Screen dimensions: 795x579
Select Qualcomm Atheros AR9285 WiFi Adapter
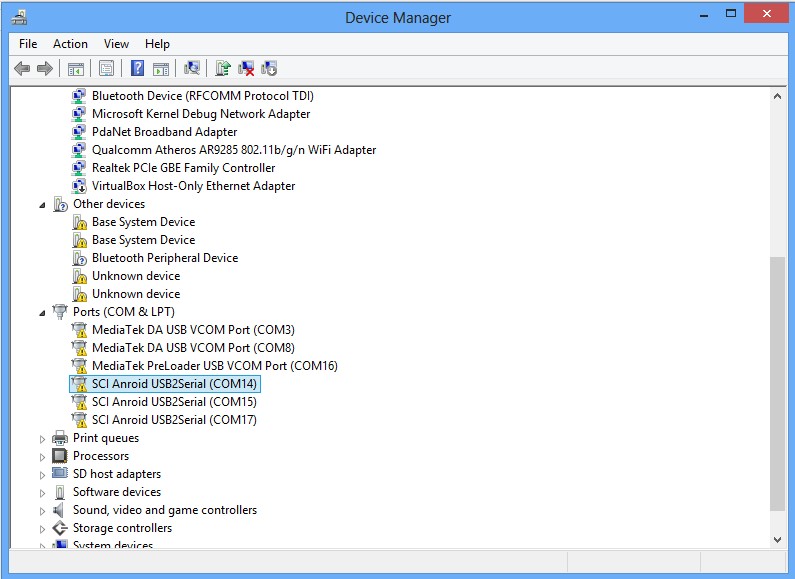(x=234, y=150)
